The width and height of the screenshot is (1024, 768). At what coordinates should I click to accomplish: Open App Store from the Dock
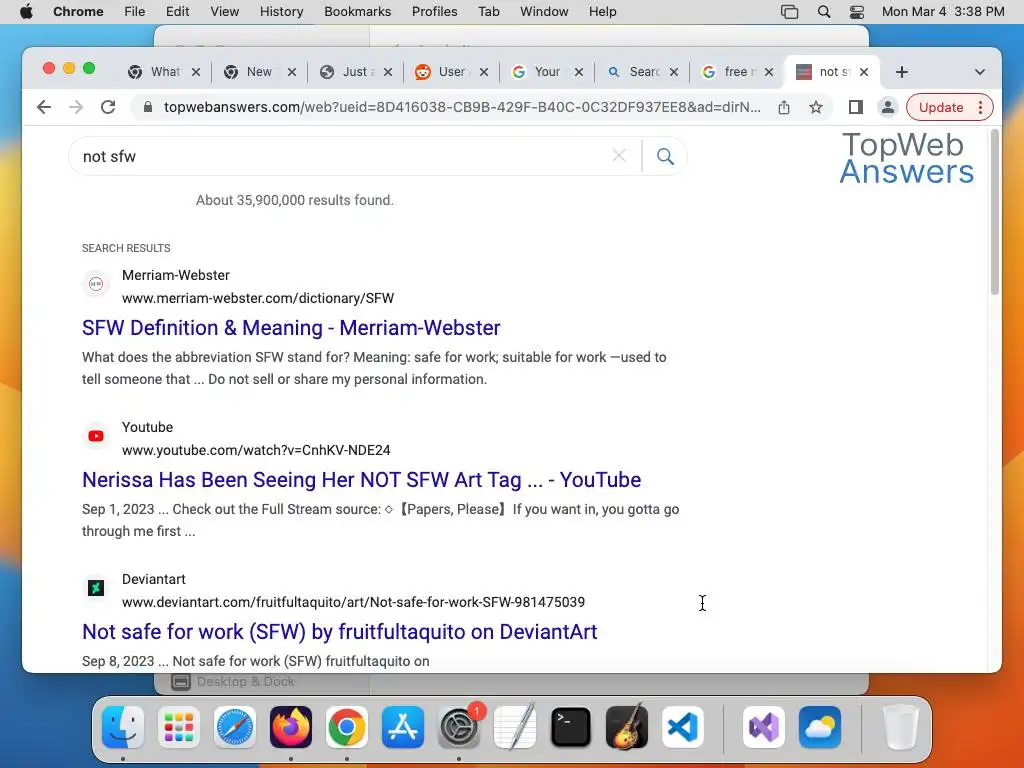[x=403, y=727]
